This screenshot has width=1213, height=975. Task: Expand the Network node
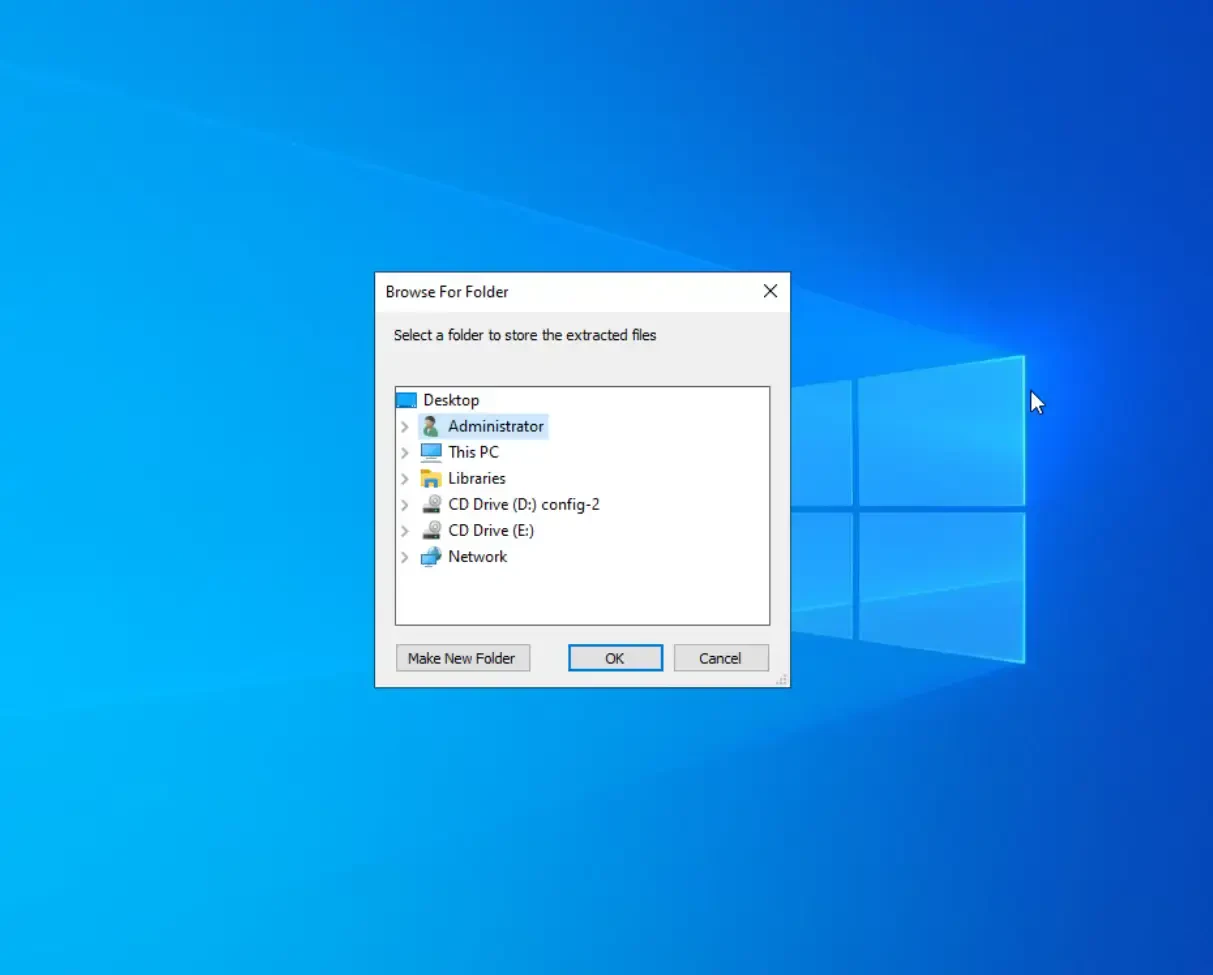pyautogui.click(x=405, y=557)
